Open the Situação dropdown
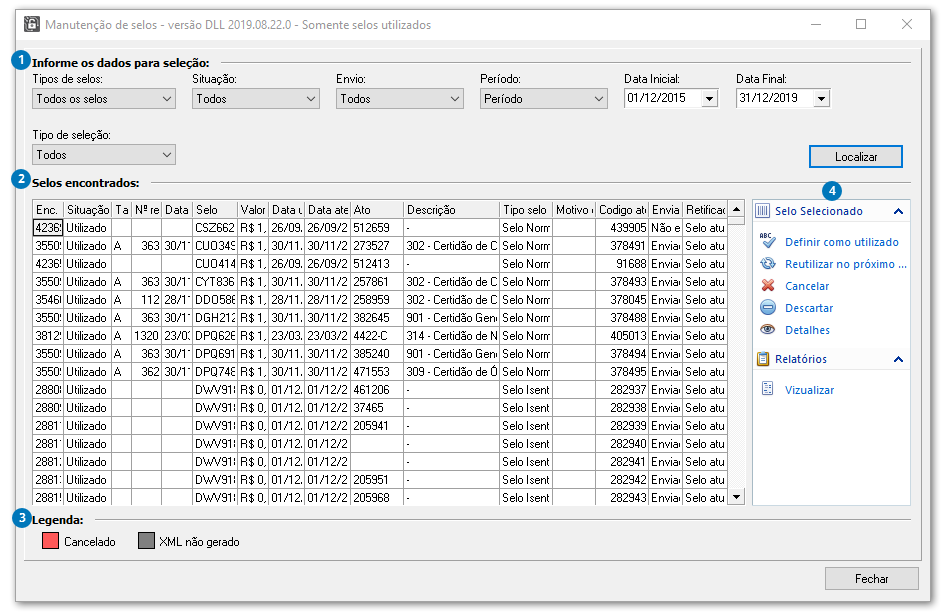944x615 pixels. pos(255,99)
